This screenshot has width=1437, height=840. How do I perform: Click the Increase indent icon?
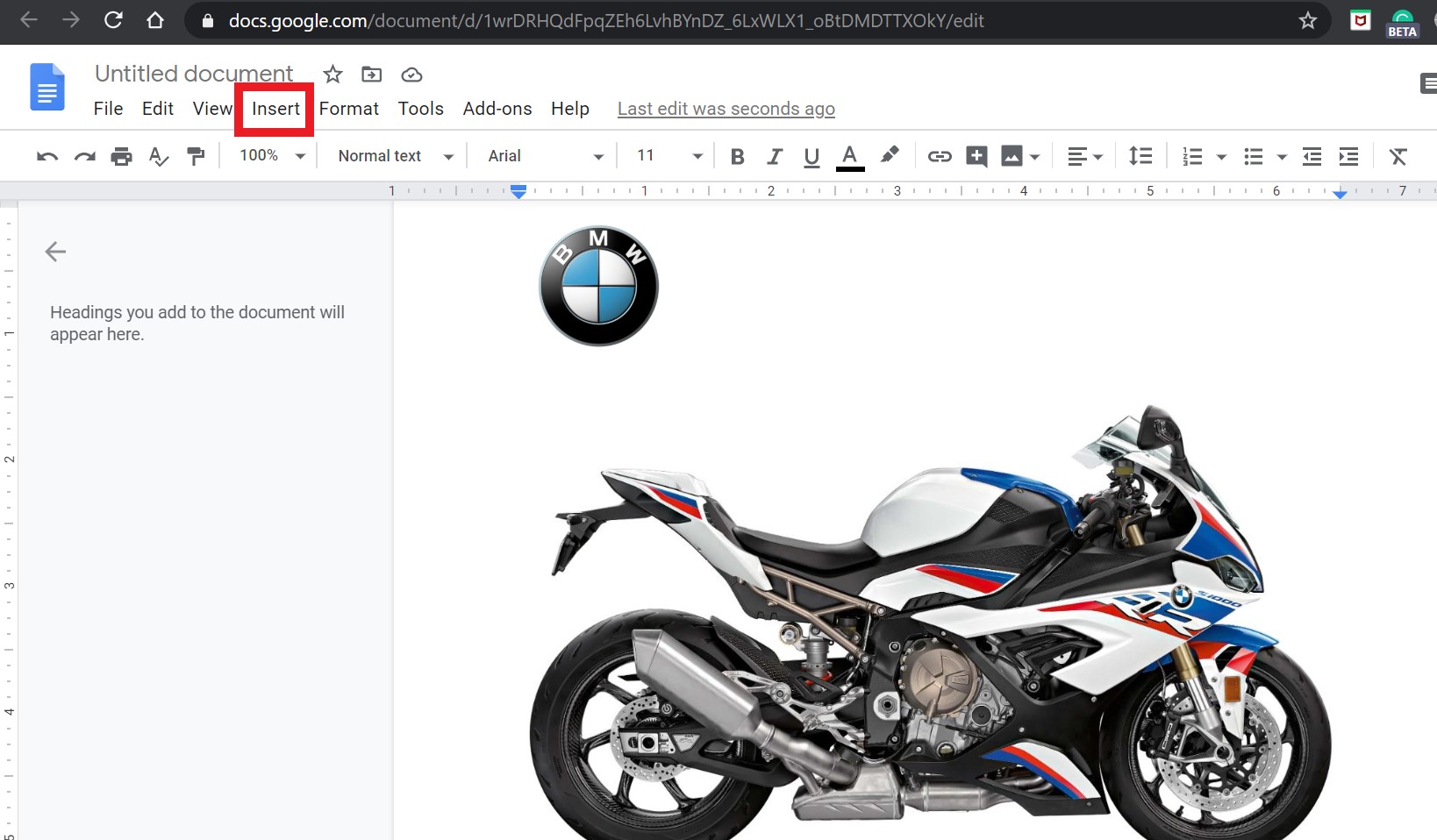[x=1348, y=156]
